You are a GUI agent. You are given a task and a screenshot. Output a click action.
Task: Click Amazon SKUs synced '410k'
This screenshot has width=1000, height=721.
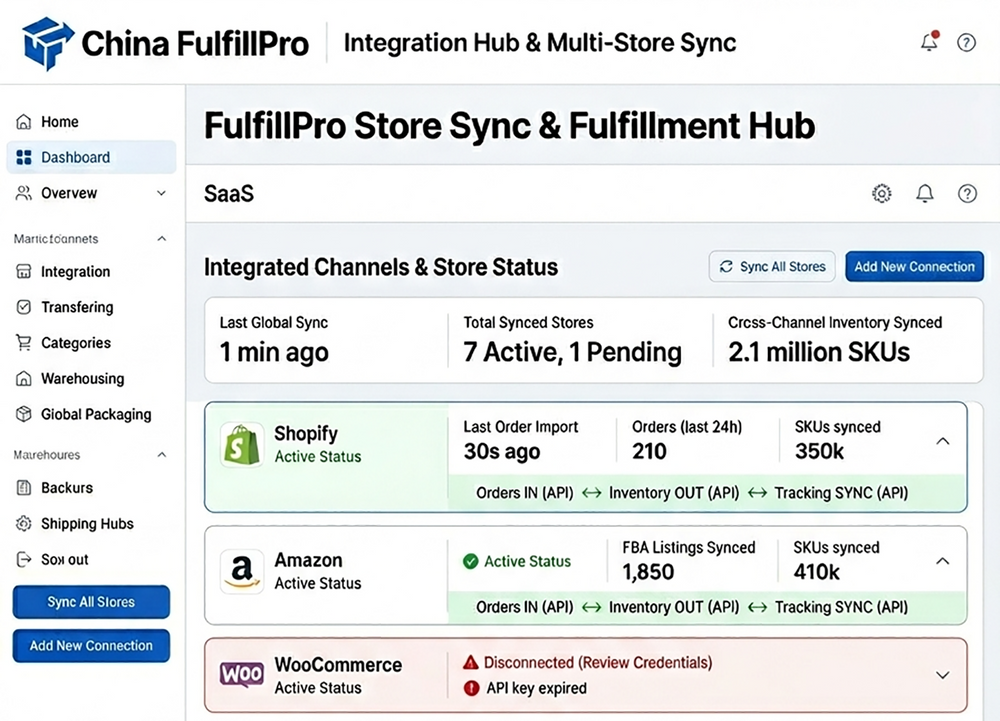coord(816,572)
